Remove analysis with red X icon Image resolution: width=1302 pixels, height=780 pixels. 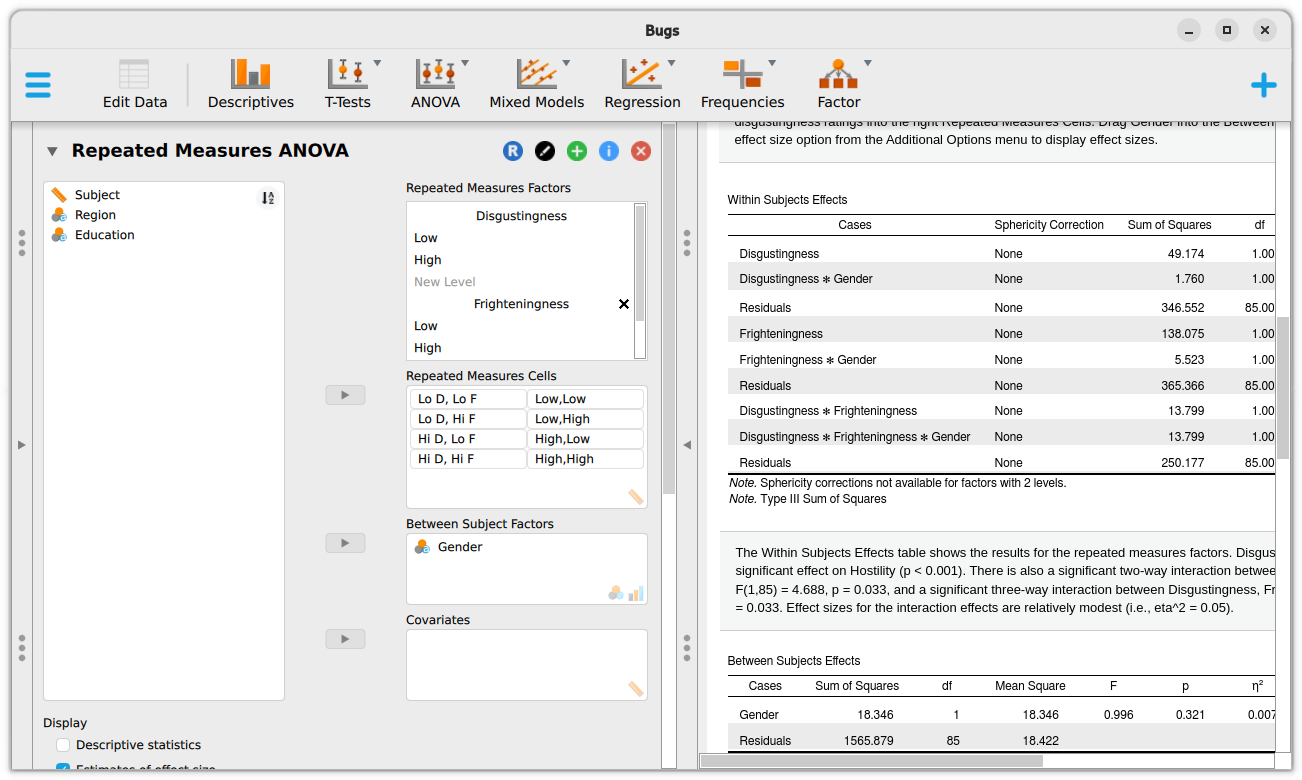[641, 151]
